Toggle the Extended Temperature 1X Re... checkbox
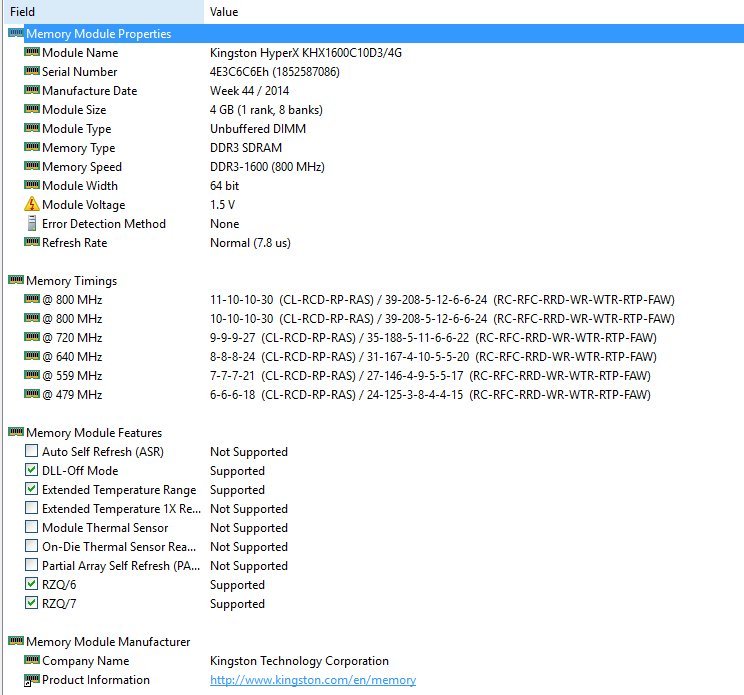This screenshot has height=695, width=744. (31, 508)
